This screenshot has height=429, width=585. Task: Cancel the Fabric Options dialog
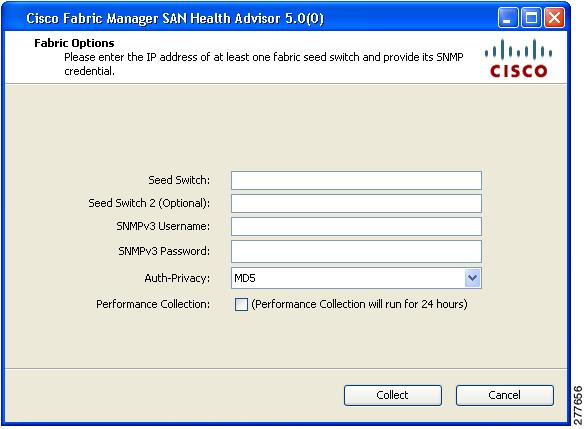[504, 395]
